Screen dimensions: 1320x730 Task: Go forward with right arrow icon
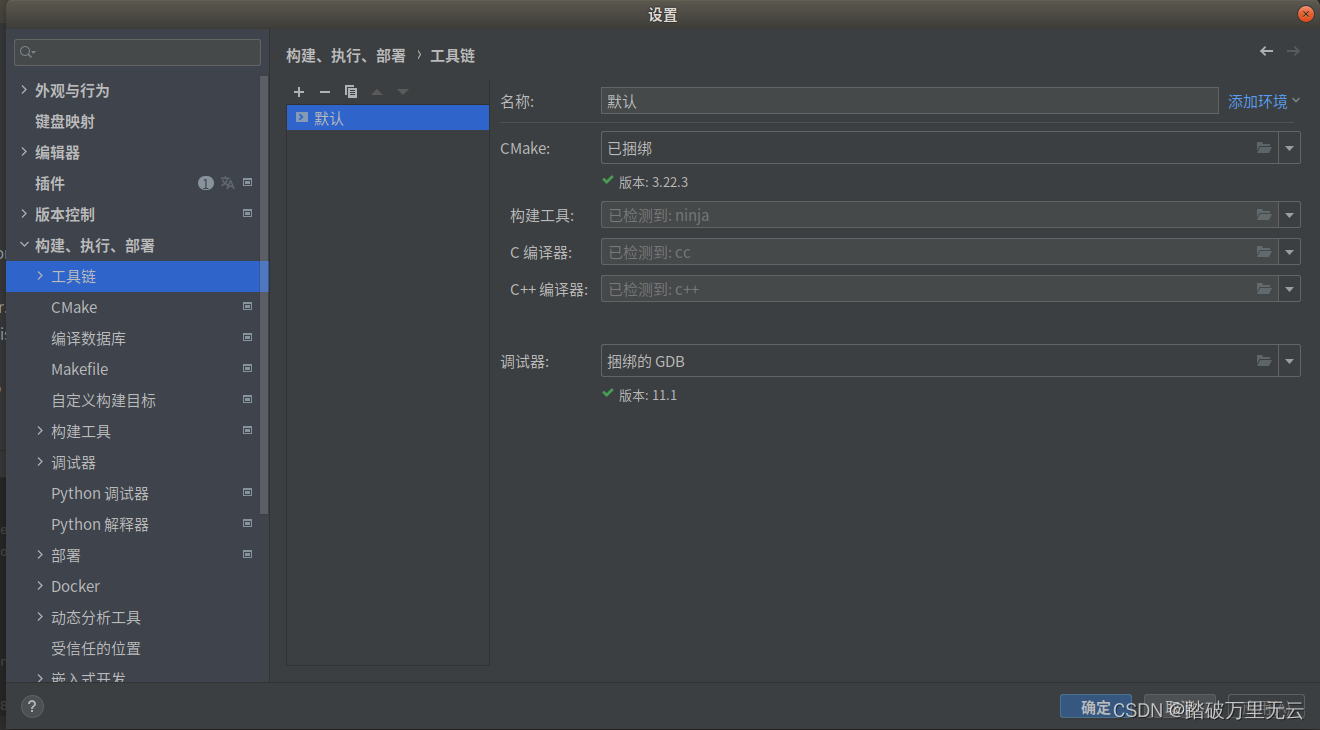click(x=1293, y=51)
